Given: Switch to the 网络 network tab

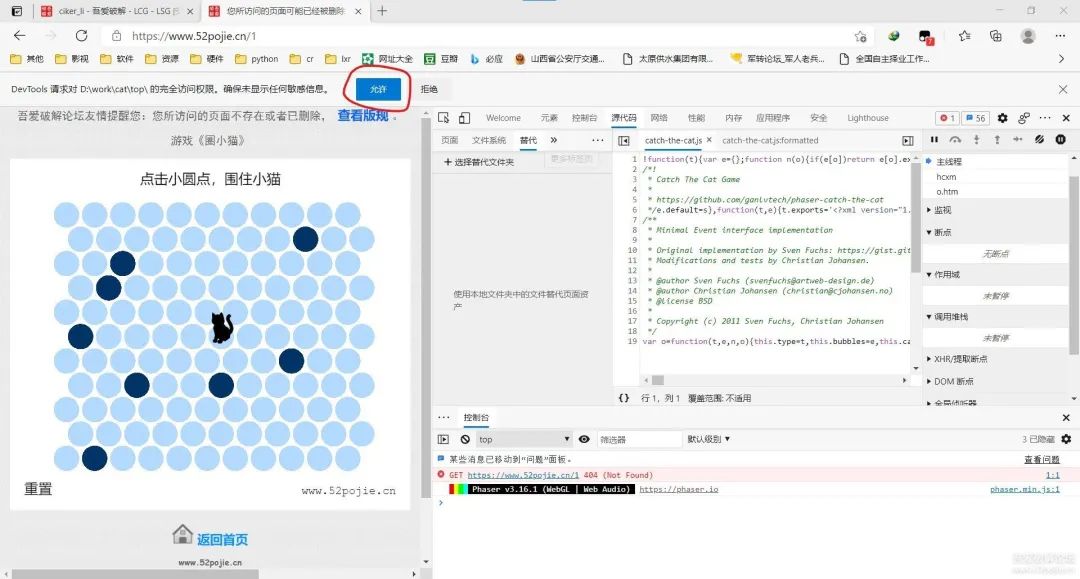Looking at the screenshot, I should tap(658, 118).
